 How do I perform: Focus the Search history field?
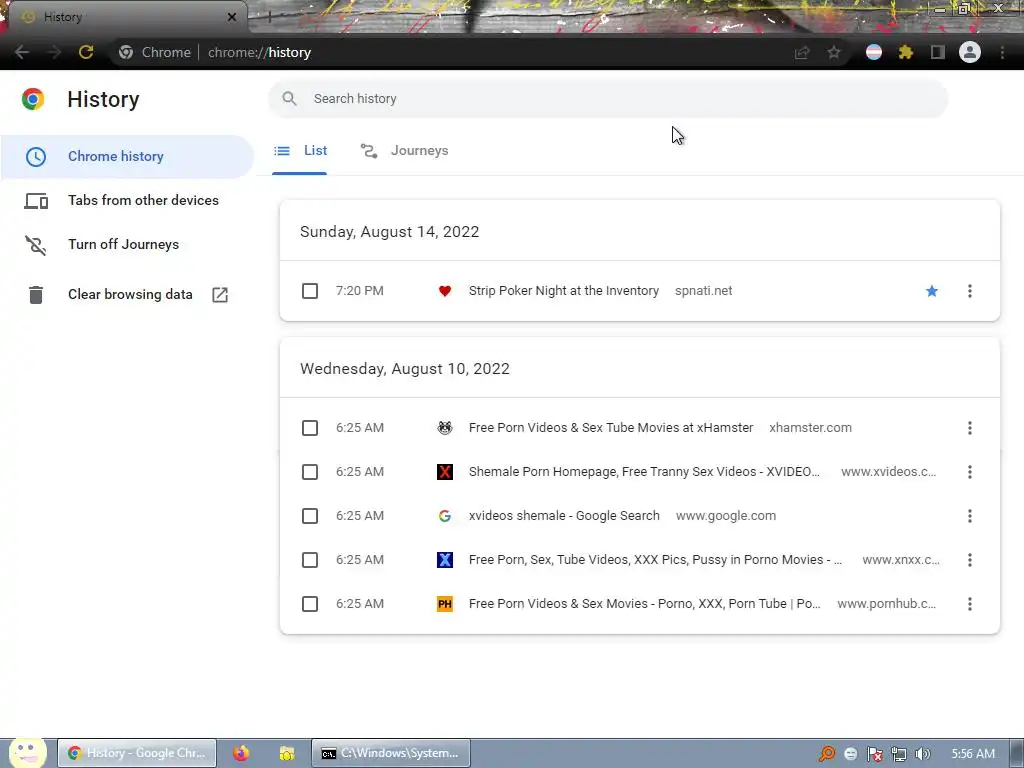pyautogui.click(x=608, y=99)
